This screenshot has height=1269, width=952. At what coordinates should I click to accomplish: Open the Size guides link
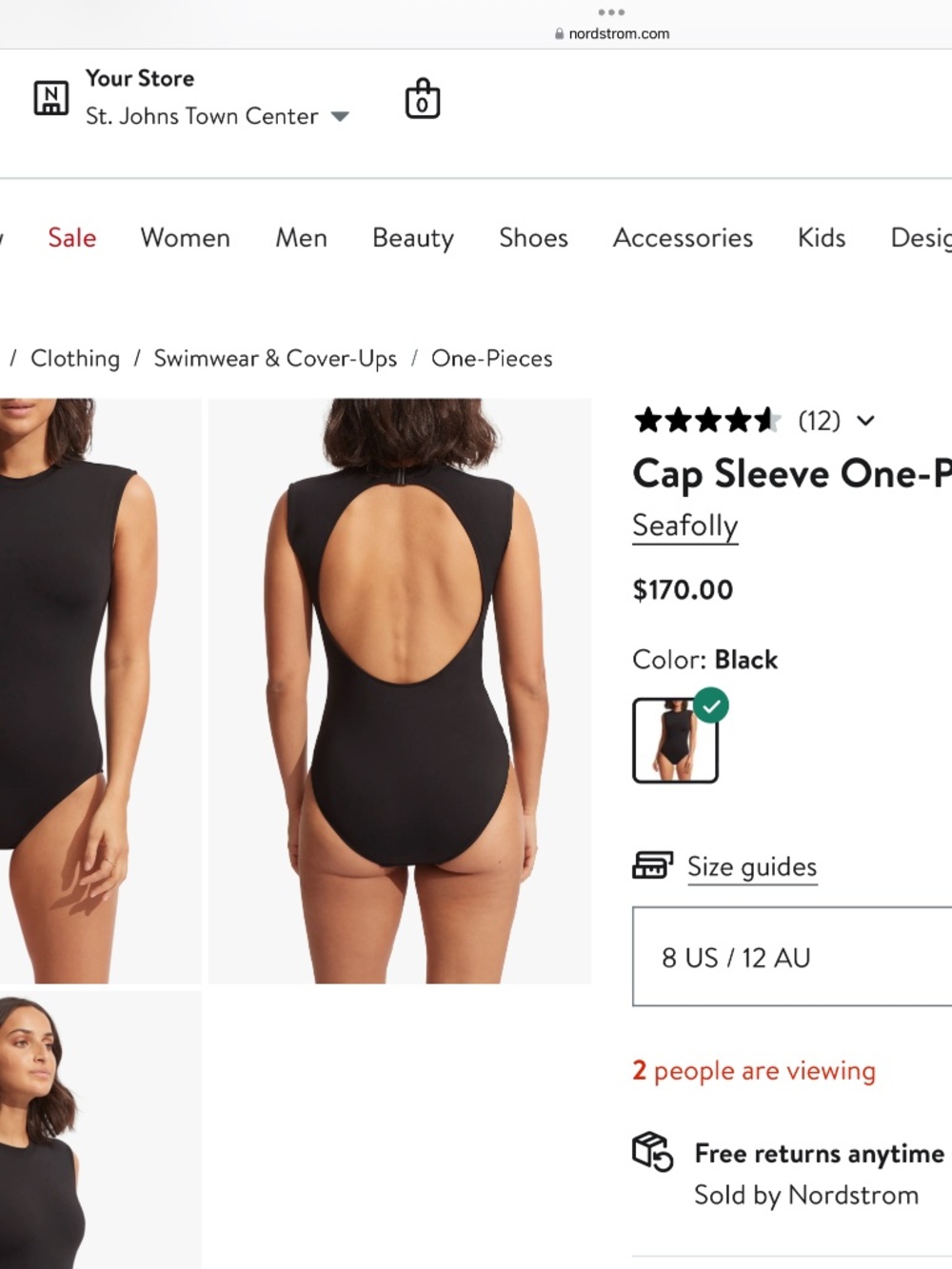(752, 866)
